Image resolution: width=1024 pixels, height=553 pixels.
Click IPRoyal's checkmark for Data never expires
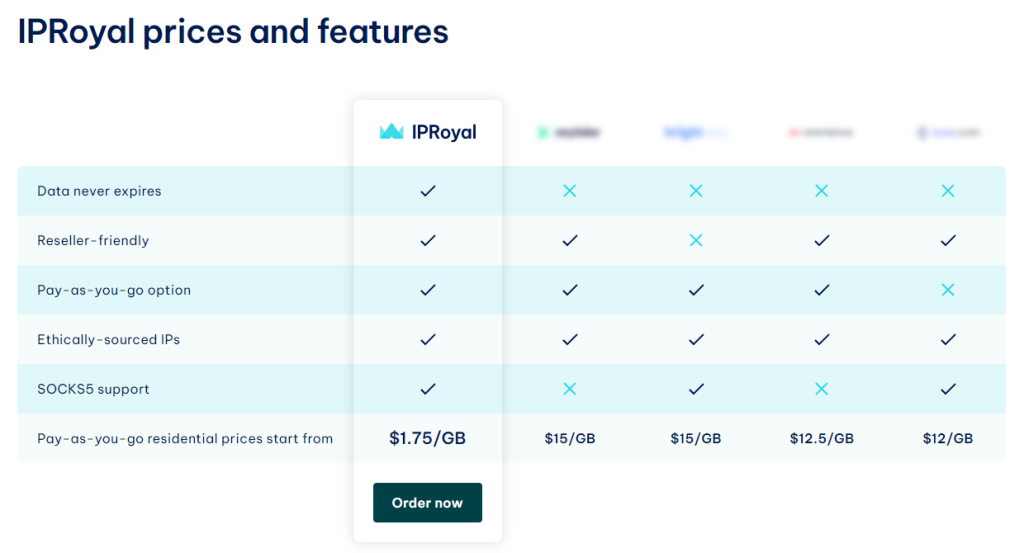[428, 191]
